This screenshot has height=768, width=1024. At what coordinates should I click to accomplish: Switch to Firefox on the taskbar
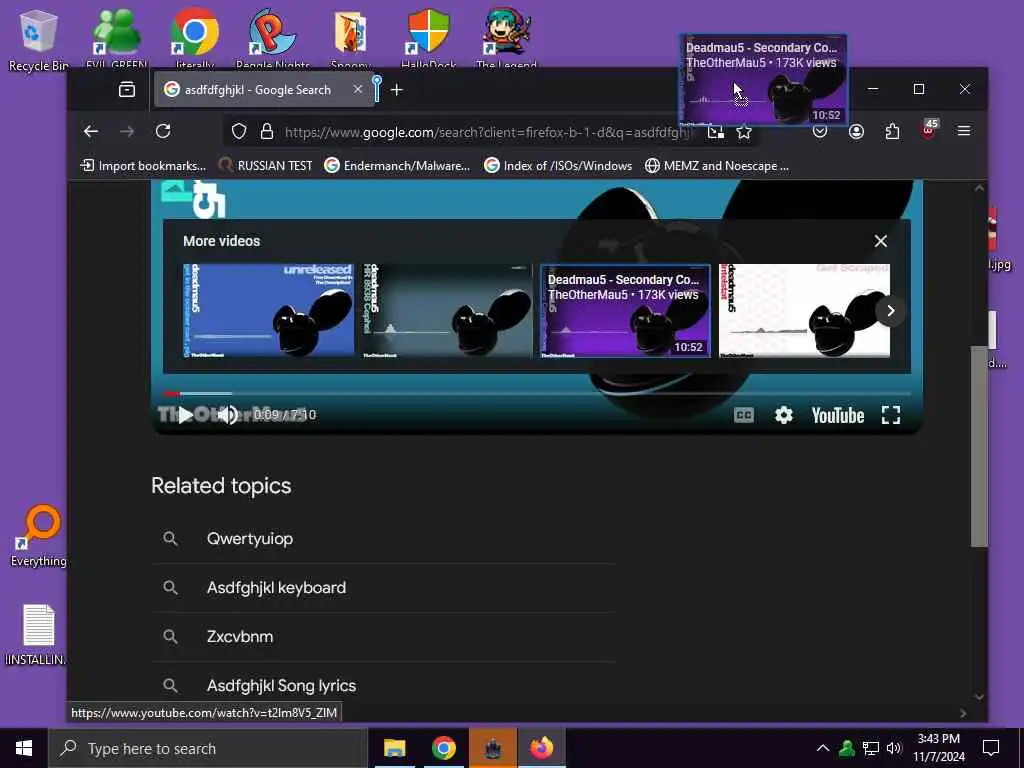click(541, 748)
